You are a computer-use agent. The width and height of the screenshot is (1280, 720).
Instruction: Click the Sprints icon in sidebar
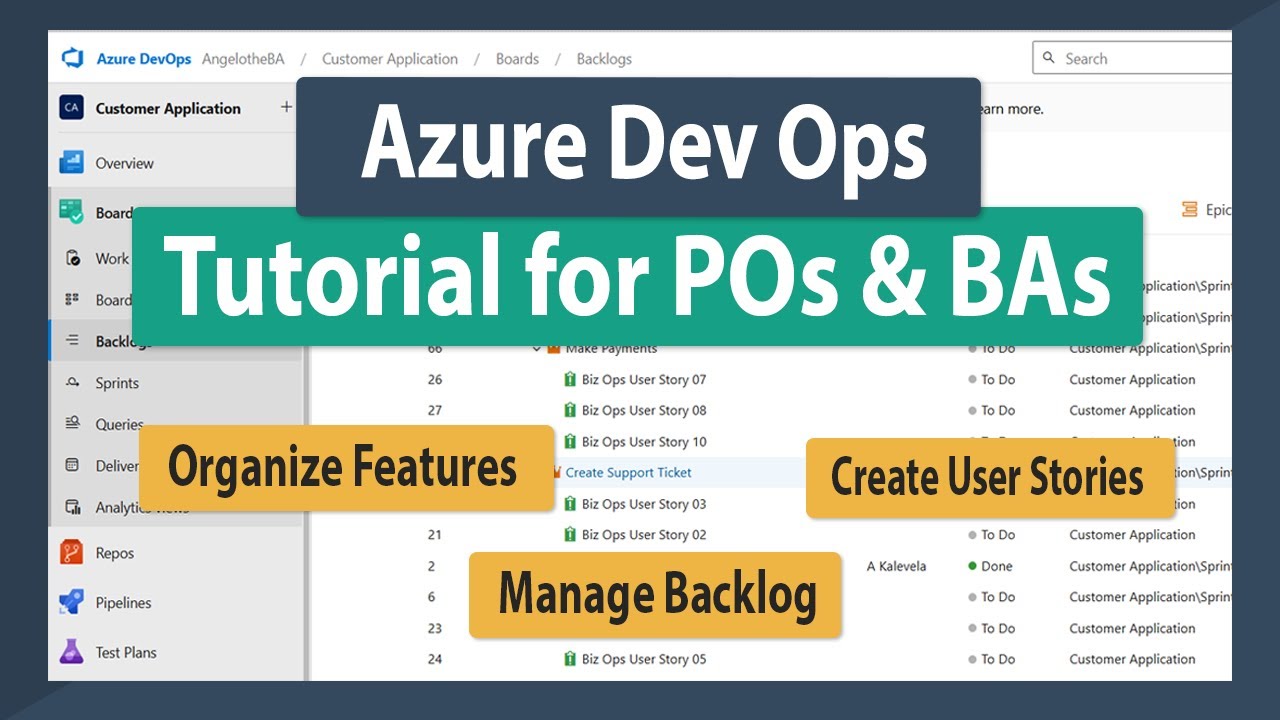click(x=72, y=382)
